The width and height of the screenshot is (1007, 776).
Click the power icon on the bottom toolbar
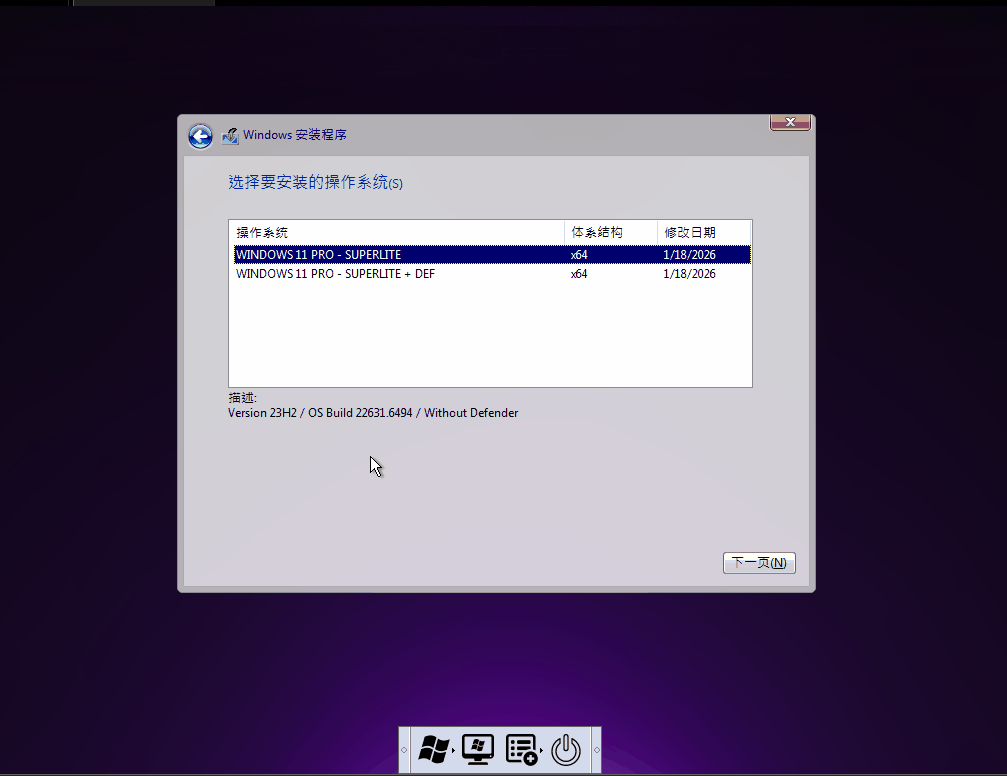point(565,749)
